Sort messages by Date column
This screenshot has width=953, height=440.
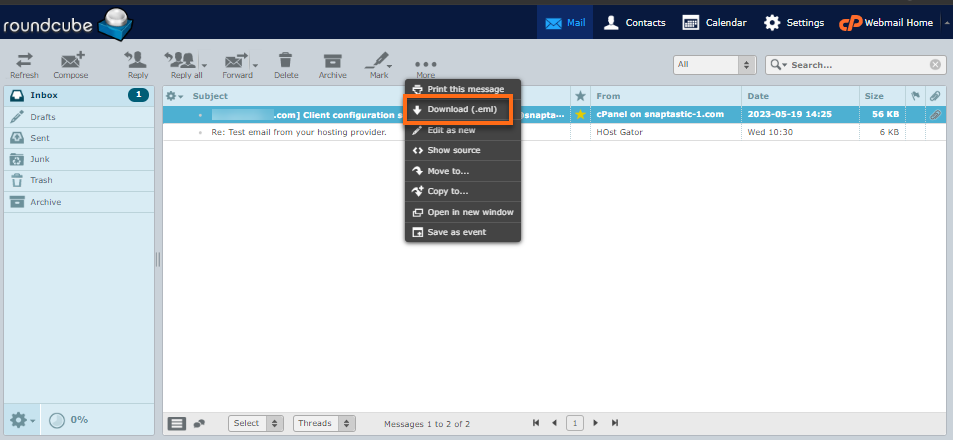[x=758, y=96]
